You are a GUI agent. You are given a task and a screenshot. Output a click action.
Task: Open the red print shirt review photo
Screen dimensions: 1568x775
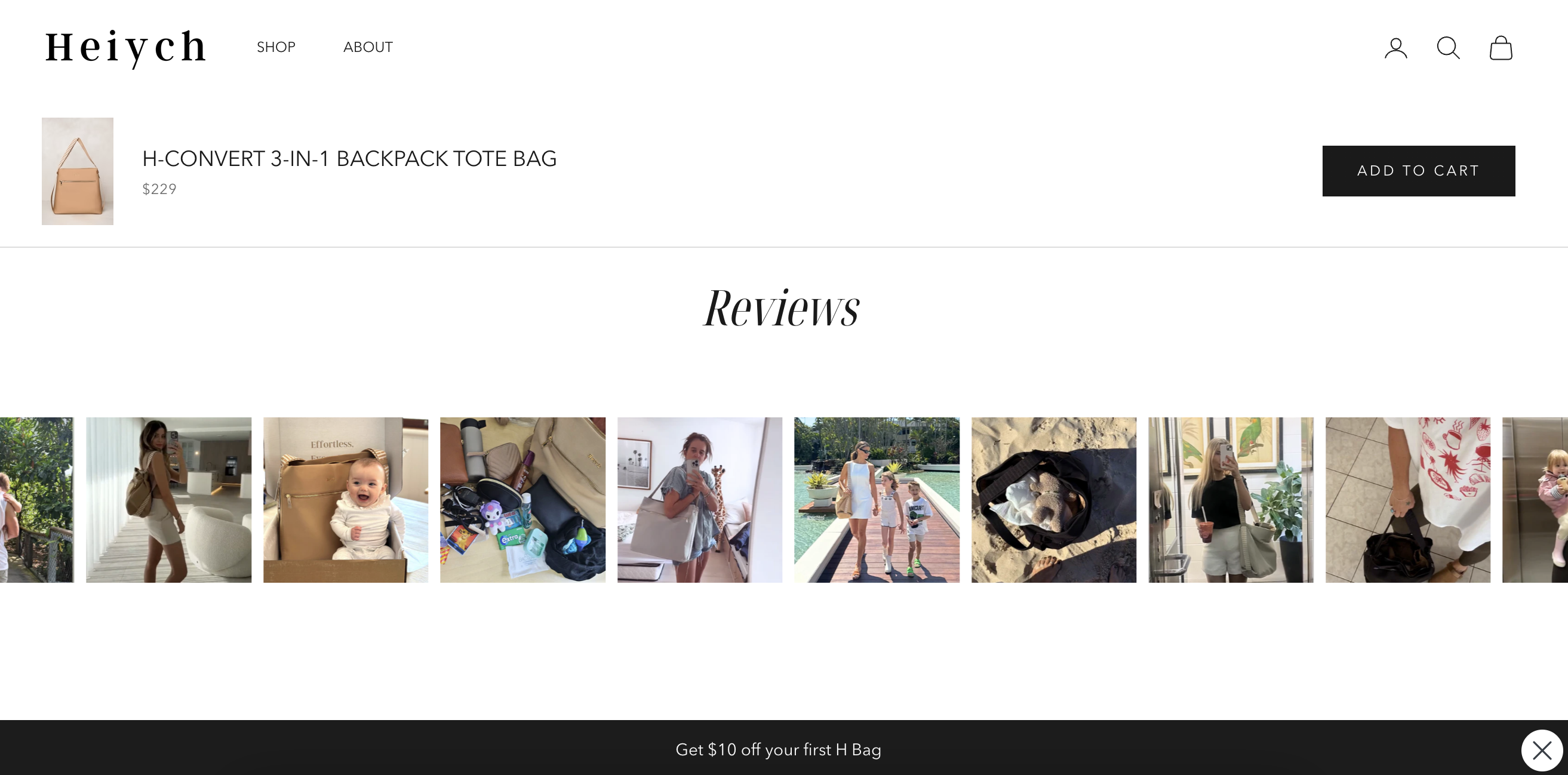point(1408,499)
